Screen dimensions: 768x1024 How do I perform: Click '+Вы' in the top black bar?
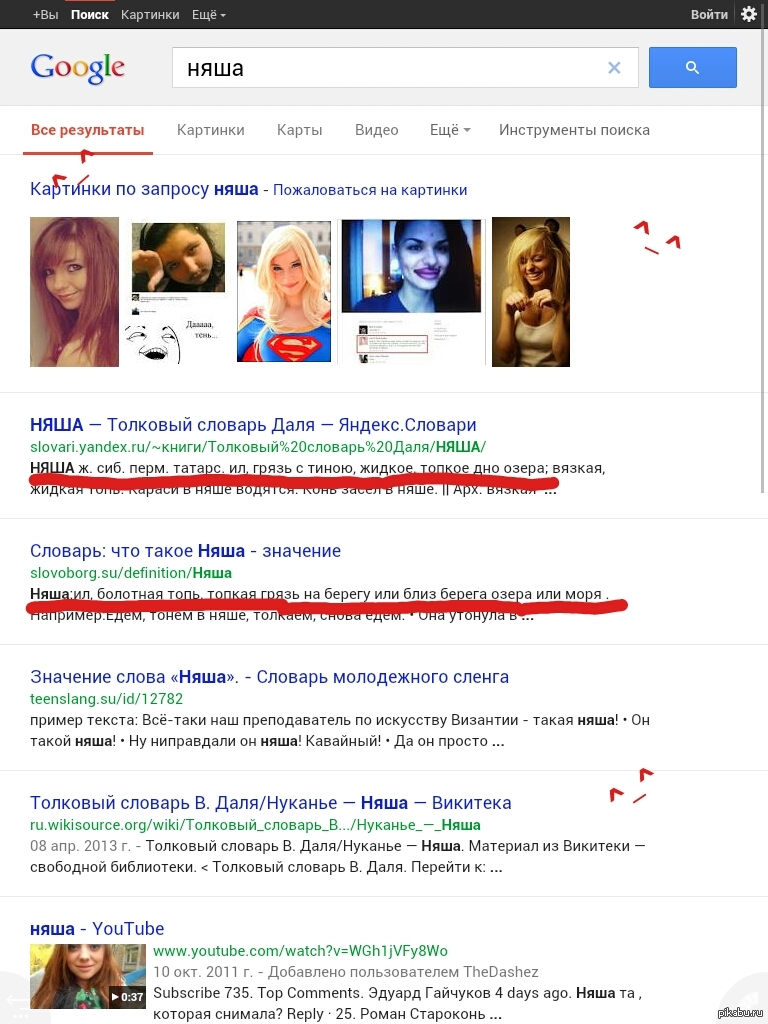pos(45,15)
